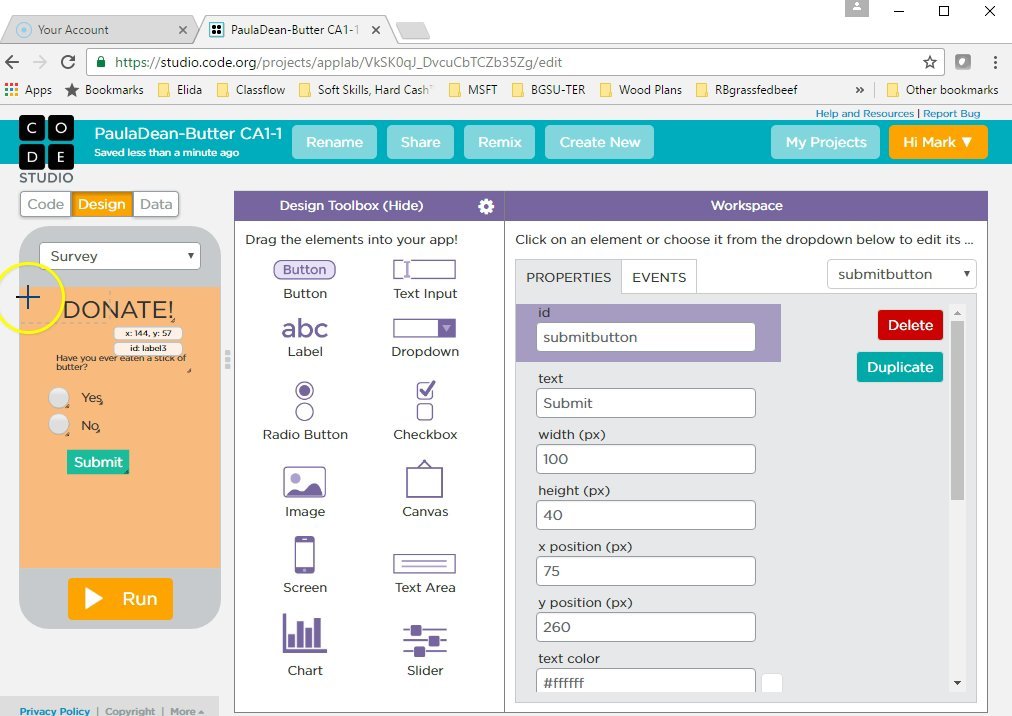Switch to Code mode tab

46,204
